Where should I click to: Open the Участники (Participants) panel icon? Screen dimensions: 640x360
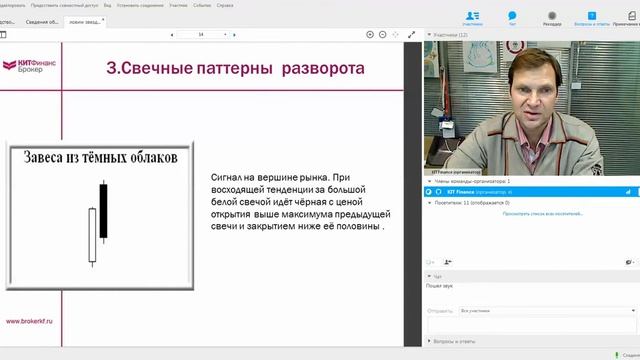point(472,18)
